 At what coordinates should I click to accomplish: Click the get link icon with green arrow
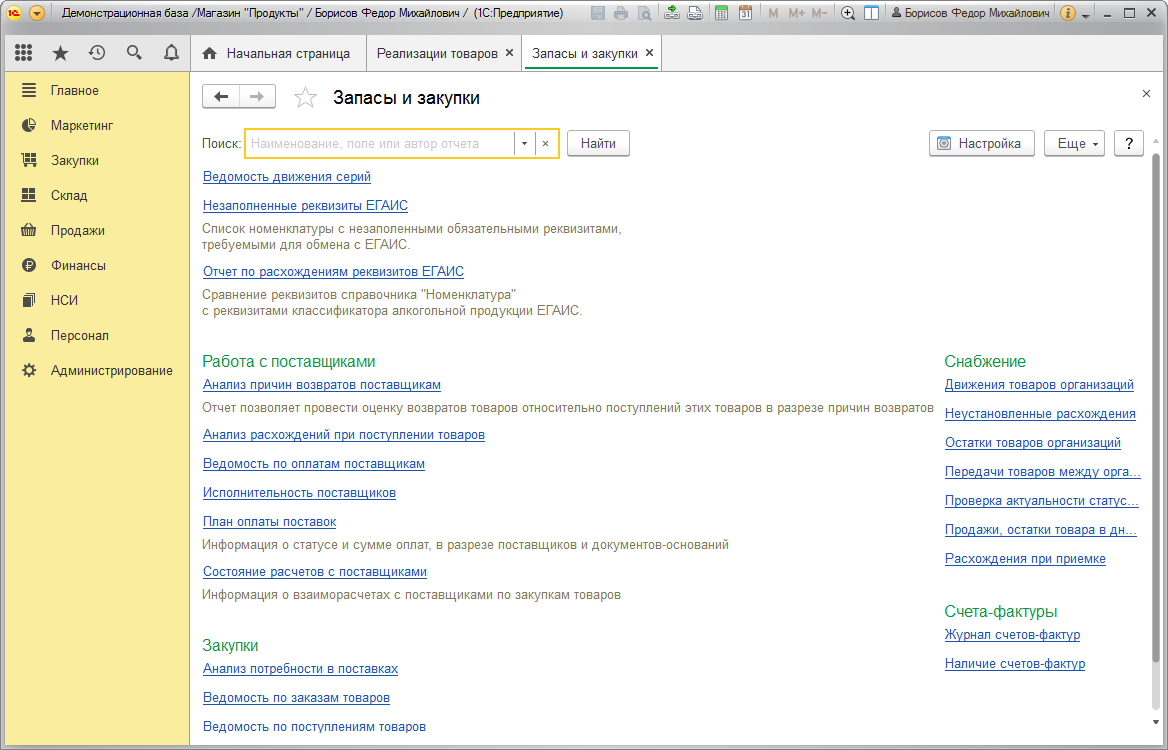[x=672, y=13]
